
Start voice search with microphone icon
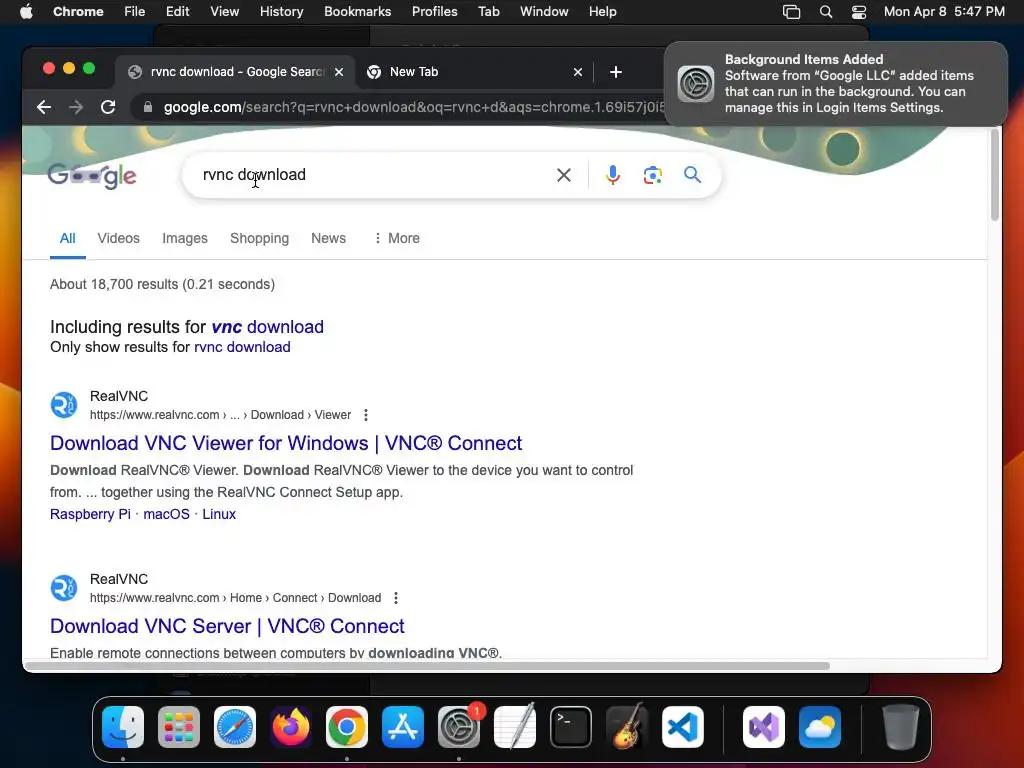[x=613, y=175]
